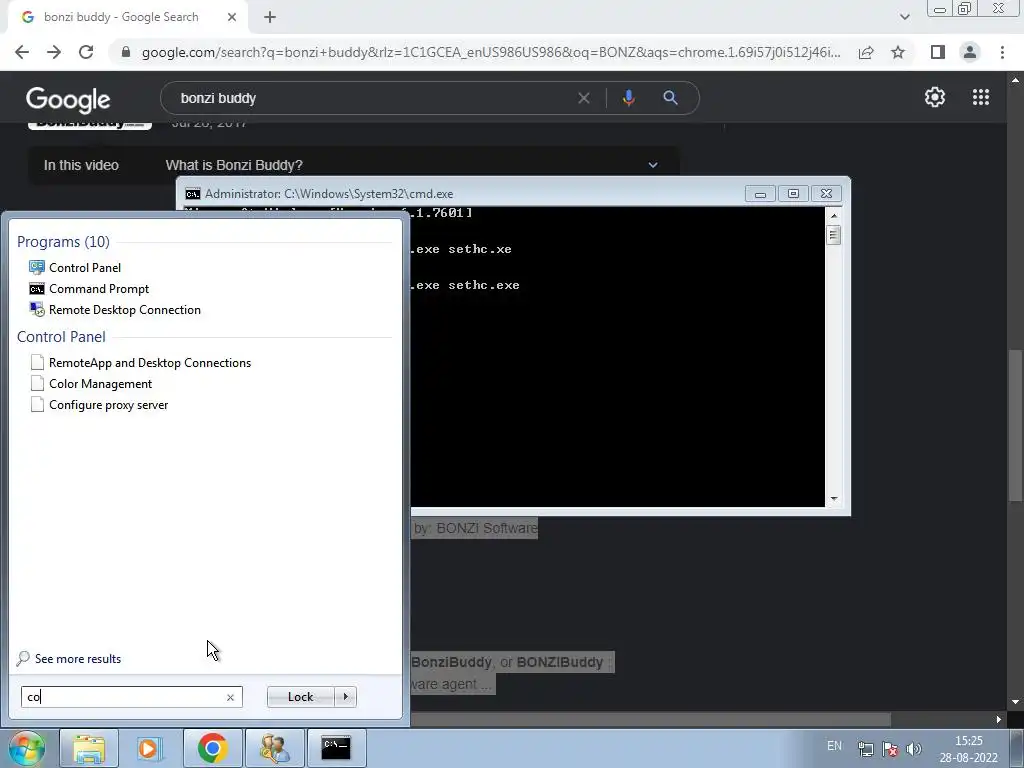
Task: Open Google settings gear
Action: (x=935, y=97)
